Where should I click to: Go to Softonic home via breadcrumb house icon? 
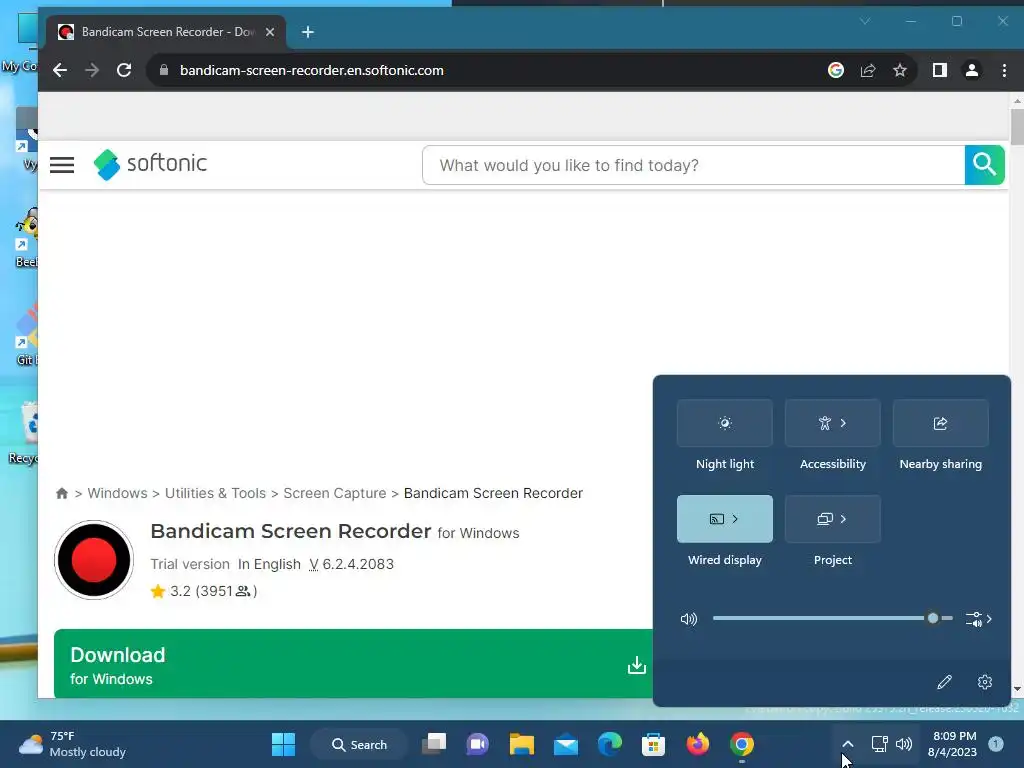(x=62, y=493)
